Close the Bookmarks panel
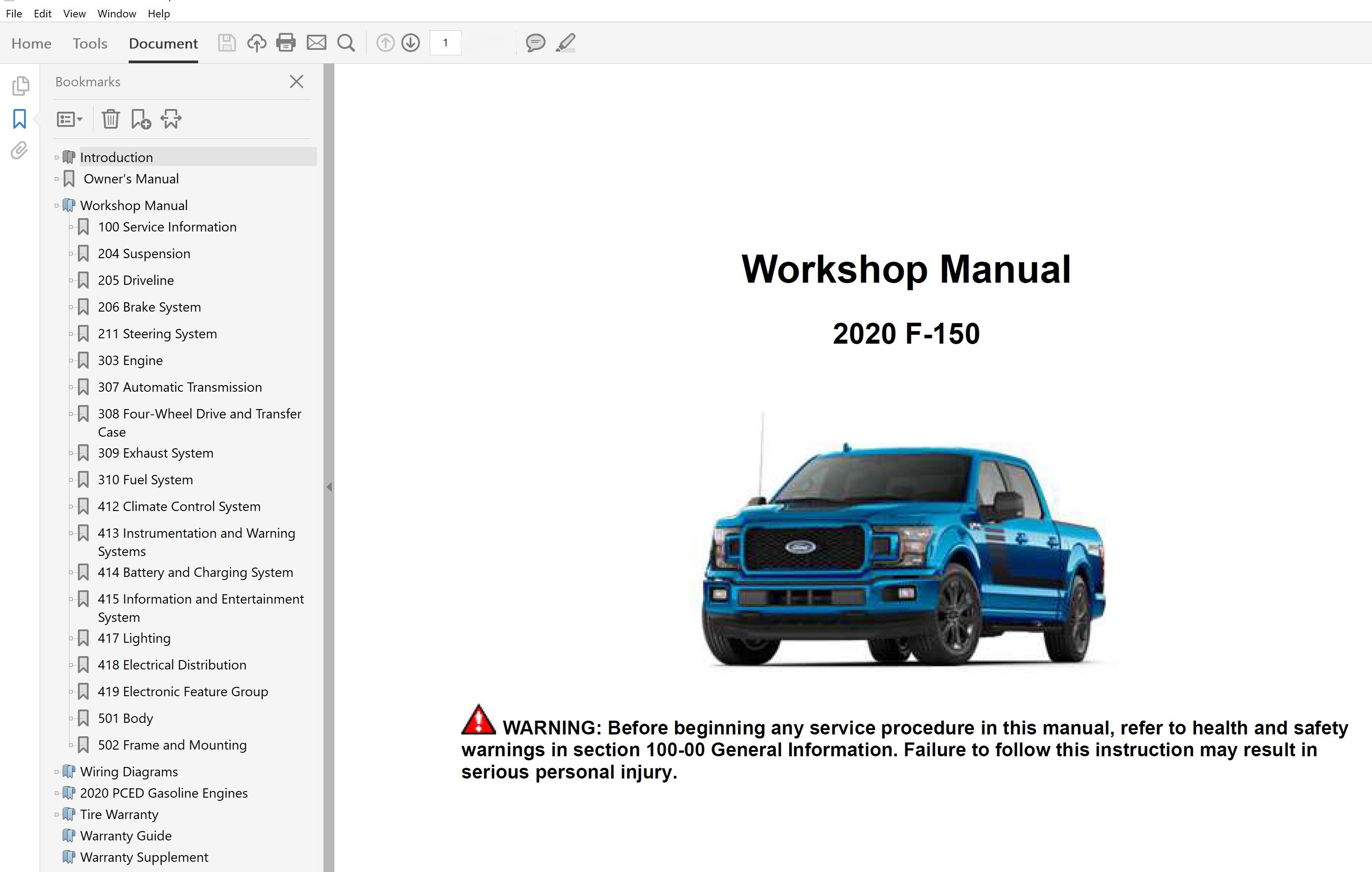This screenshot has height=872, width=1372. [x=298, y=82]
